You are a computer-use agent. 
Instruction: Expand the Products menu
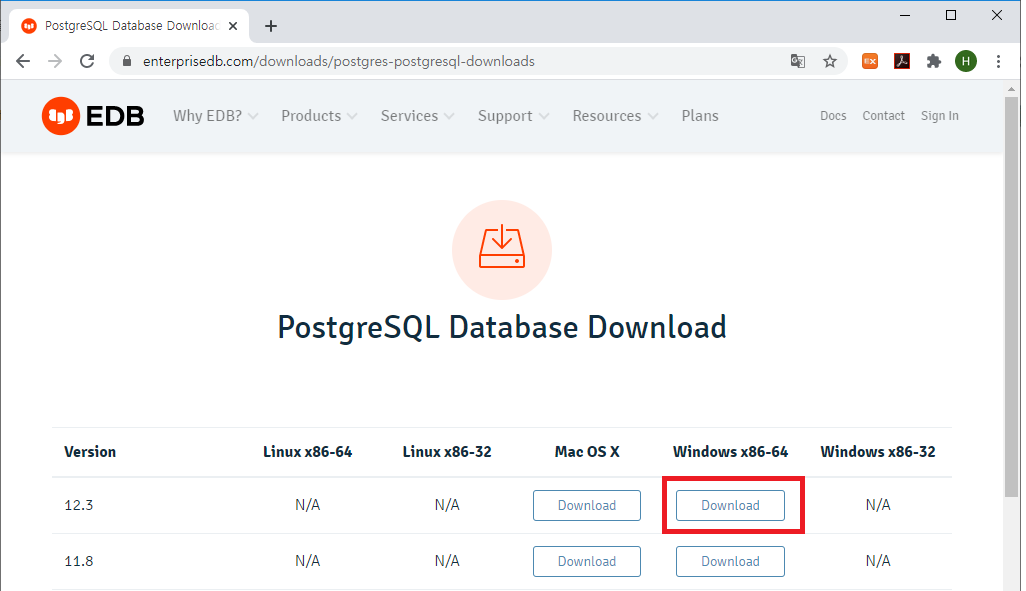[319, 116]
